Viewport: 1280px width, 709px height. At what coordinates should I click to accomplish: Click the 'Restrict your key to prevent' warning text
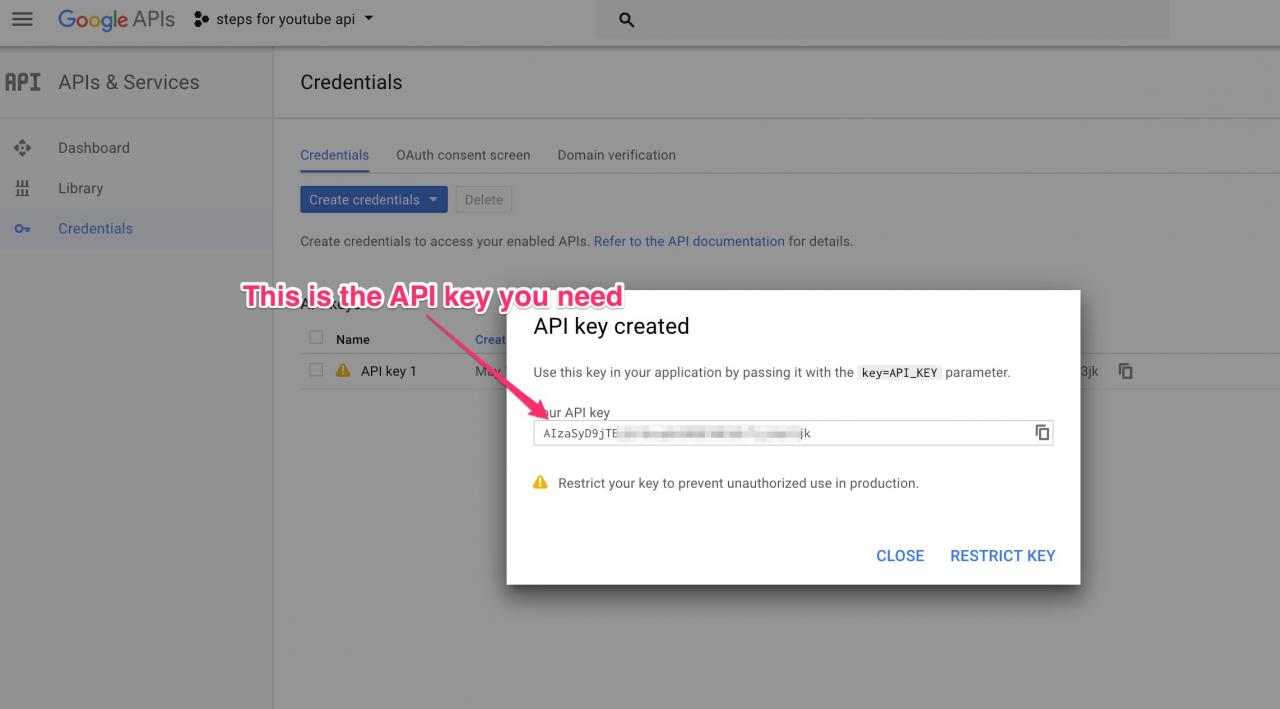[738, 483]
